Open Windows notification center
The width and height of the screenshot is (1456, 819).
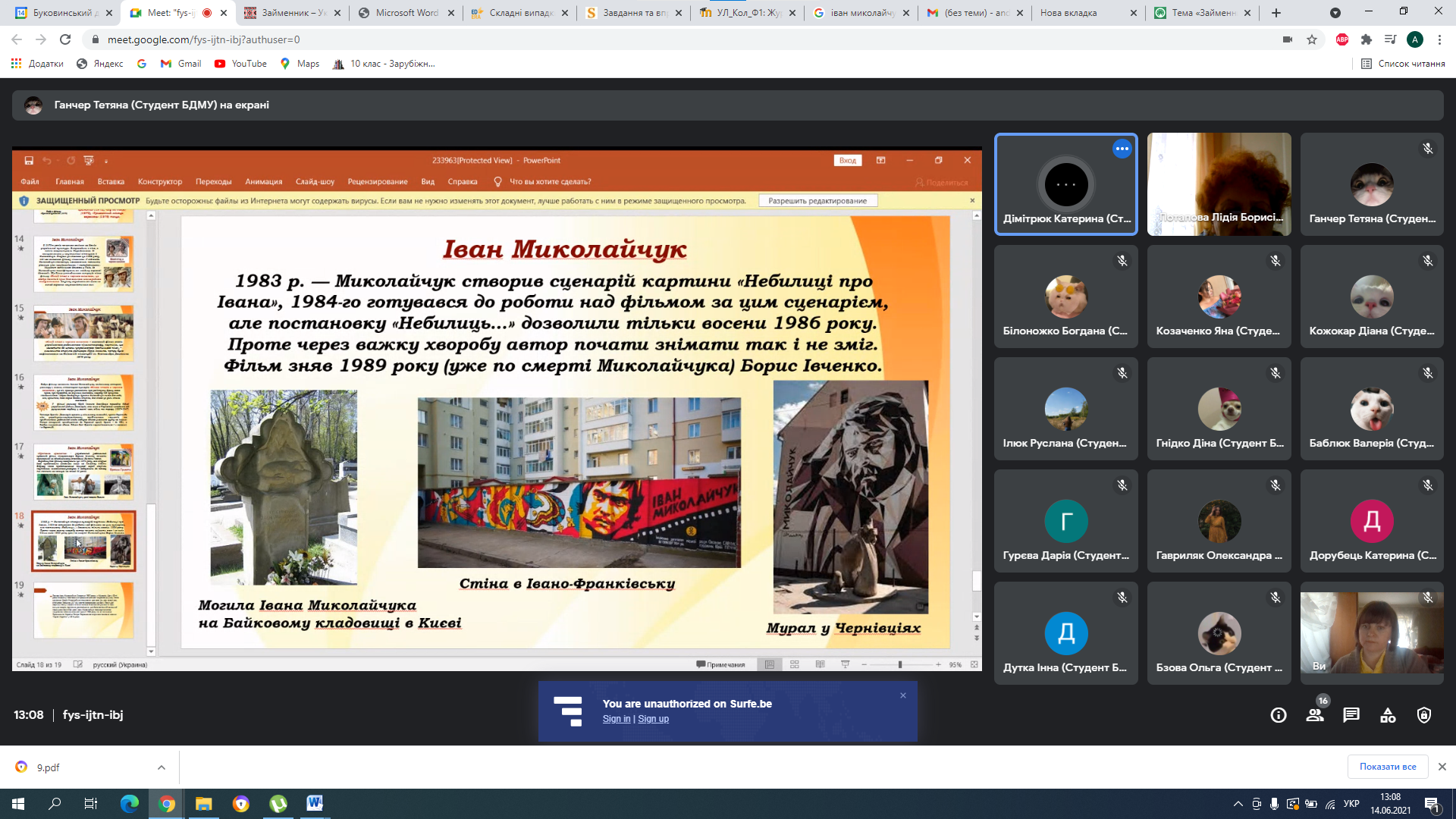pyautogui.click(x=1432, y=805)
